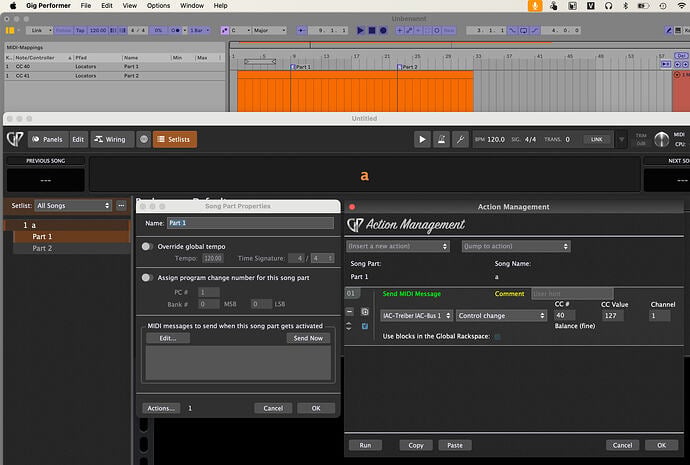Open the dropdown arrow next to LINK
Viewport: 690px width, 465px height.
(x=621, y=139)
